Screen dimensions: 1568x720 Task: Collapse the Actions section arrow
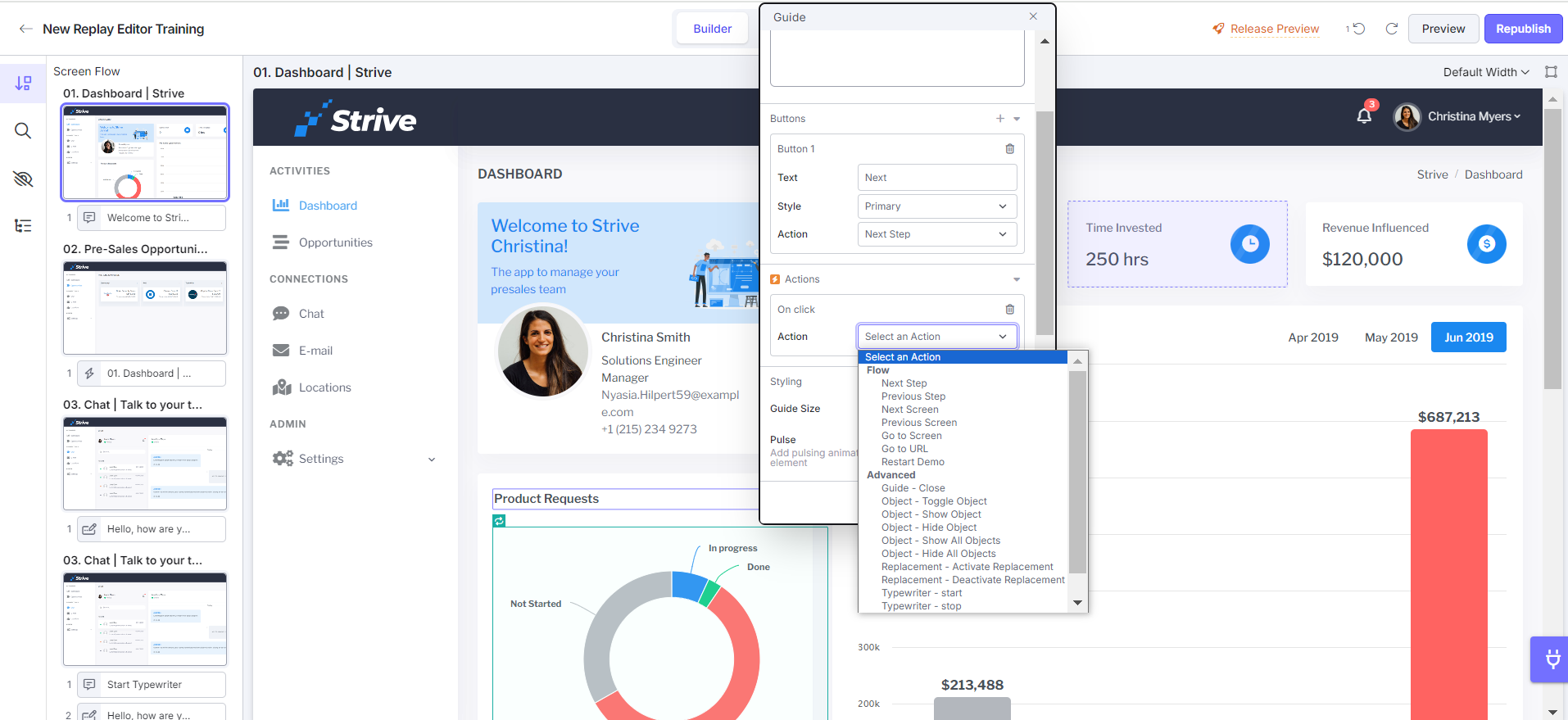tap(1017, 279)
